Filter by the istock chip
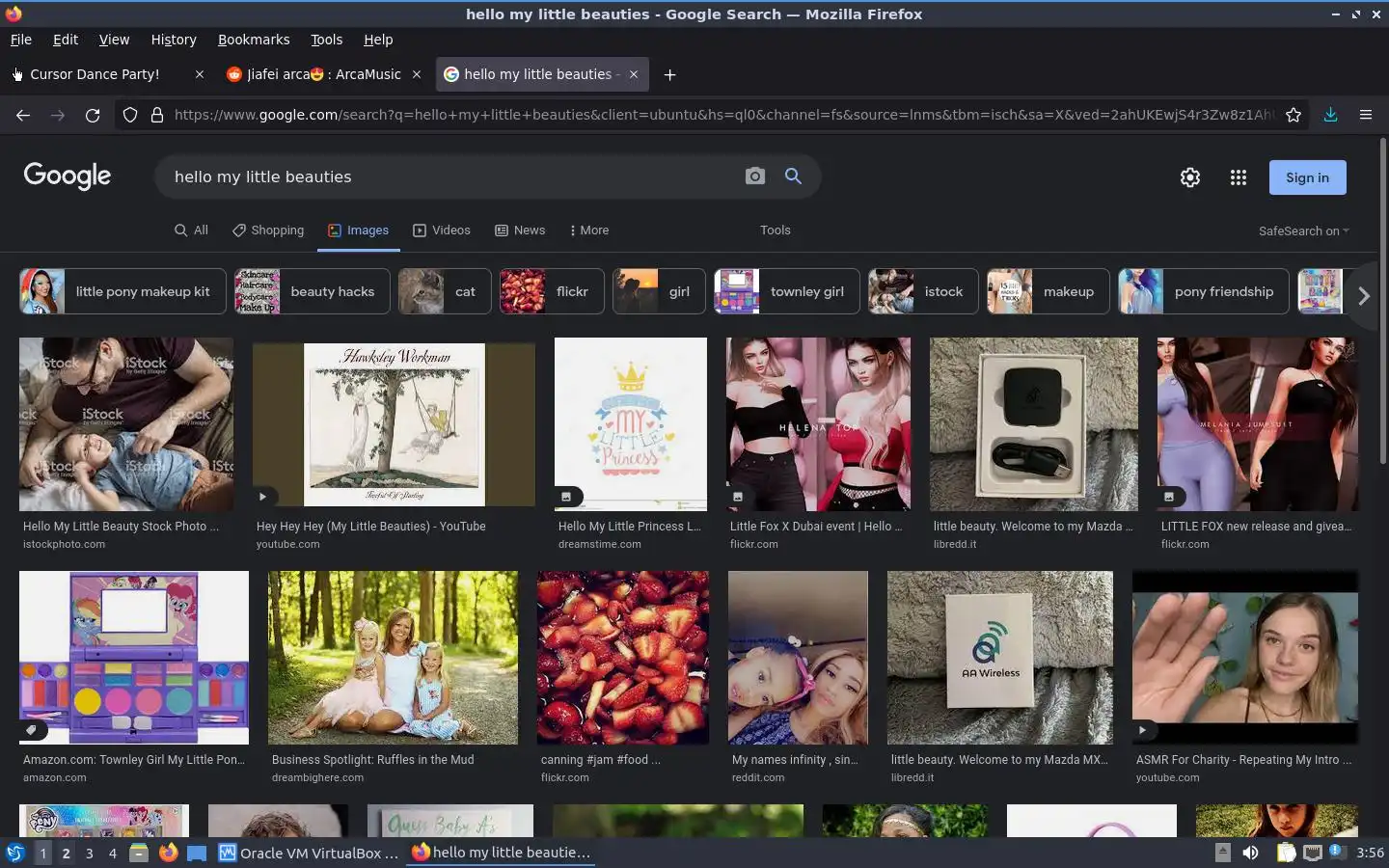 click(x=923, y=291)
